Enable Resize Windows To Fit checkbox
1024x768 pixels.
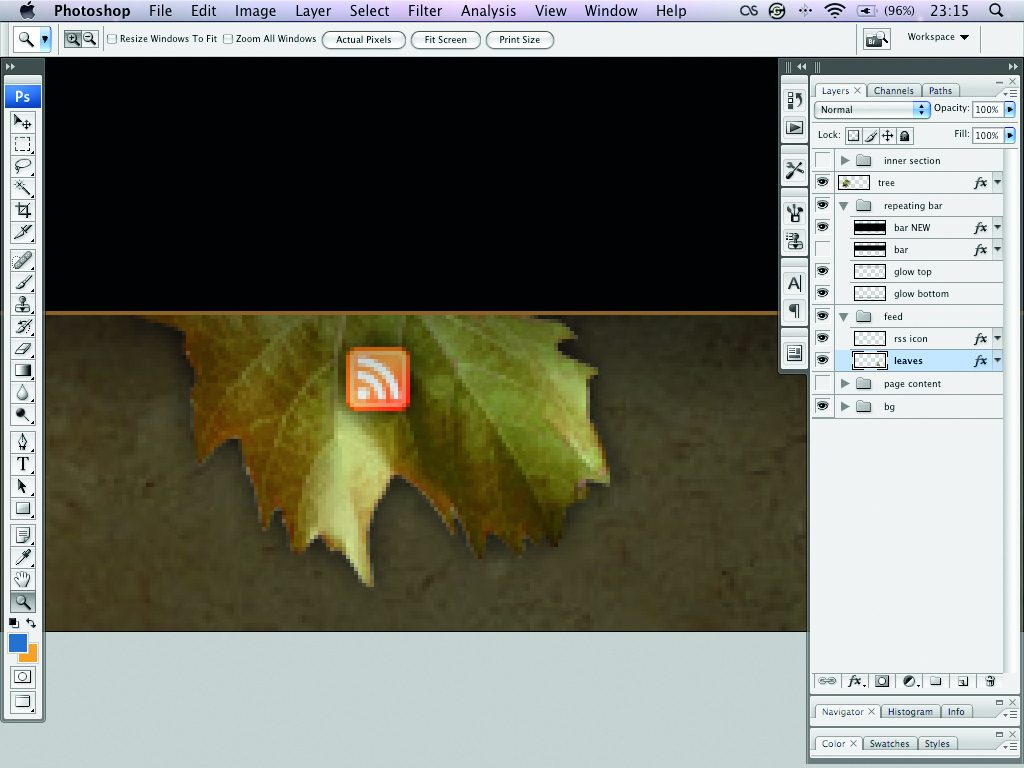point(112,39)
